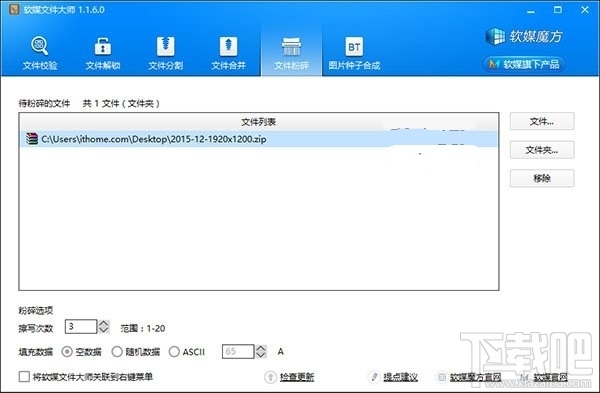Image resolution: width=600 pixels, height=393 pixels.
Task: Select the 2015-12-1920x1200.zip file row
Action: click(x=259, y=139)
